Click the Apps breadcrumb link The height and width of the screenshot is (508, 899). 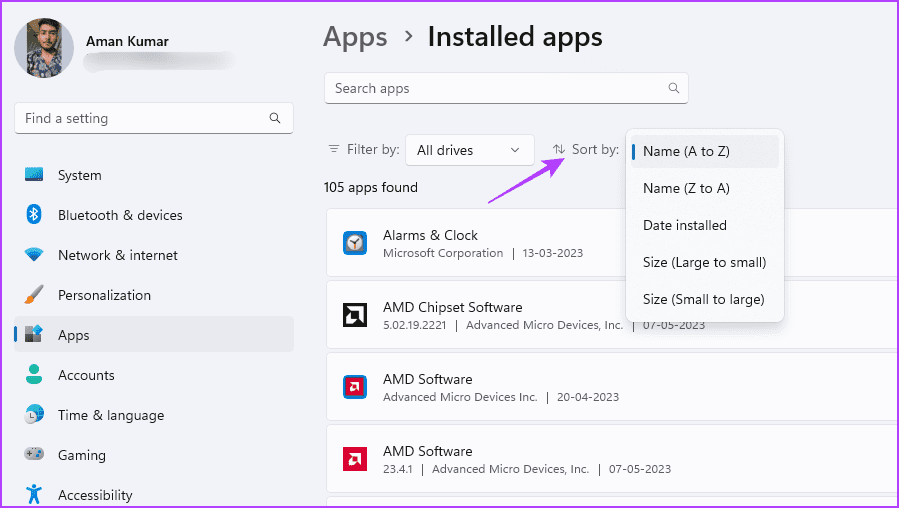(x=355, y=37)
